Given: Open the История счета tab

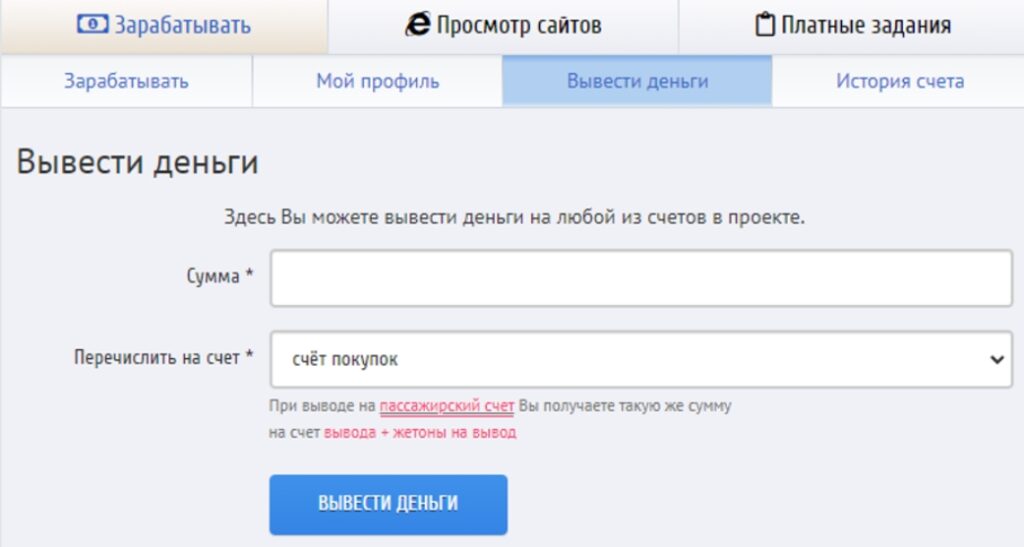Looking at the screenshot, I should pos(899,81).
